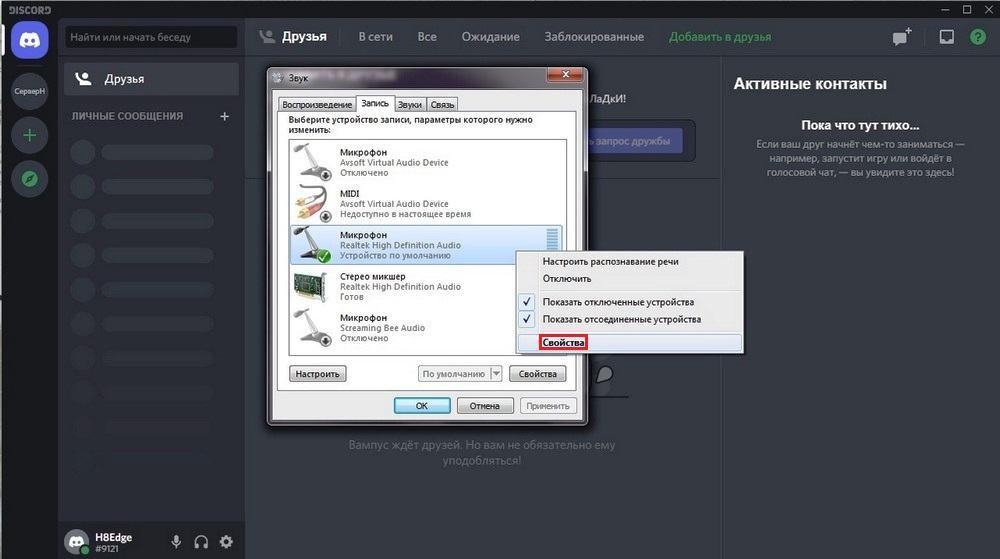Screen dimensions: 1000x559
Task: Open Discord inbox icon
Action: click(x=946, y=37)
